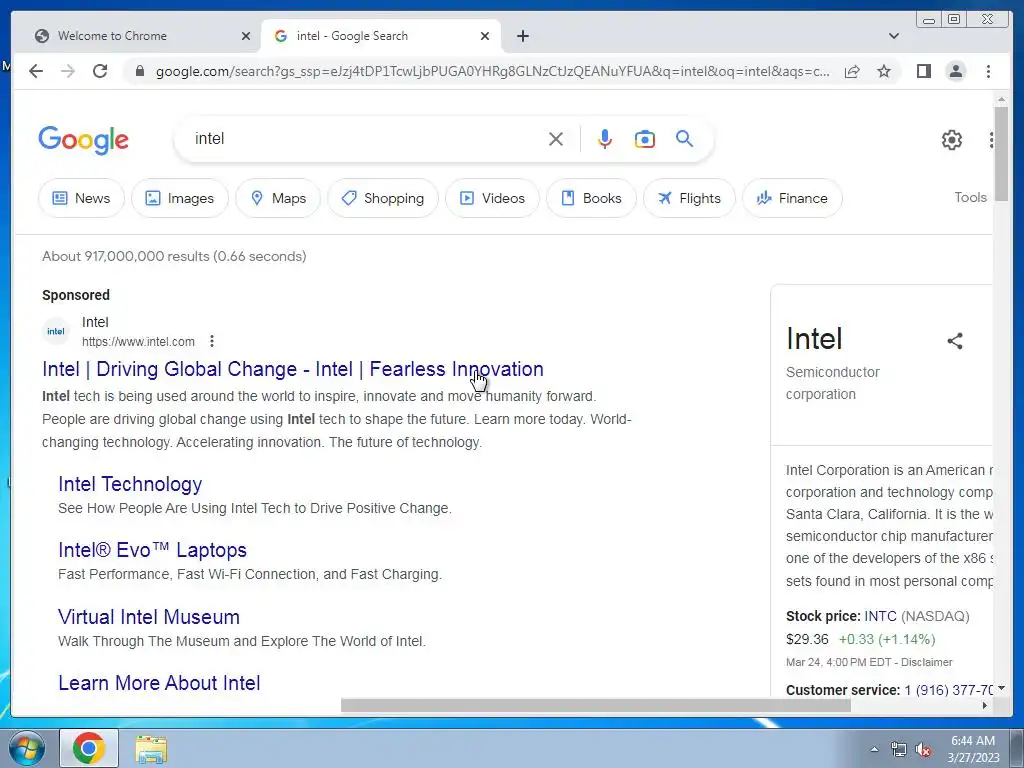Open the Chrome profile avatar
Image resolution: width=1024 pixels, height=768 pixels.
[955, 71]
